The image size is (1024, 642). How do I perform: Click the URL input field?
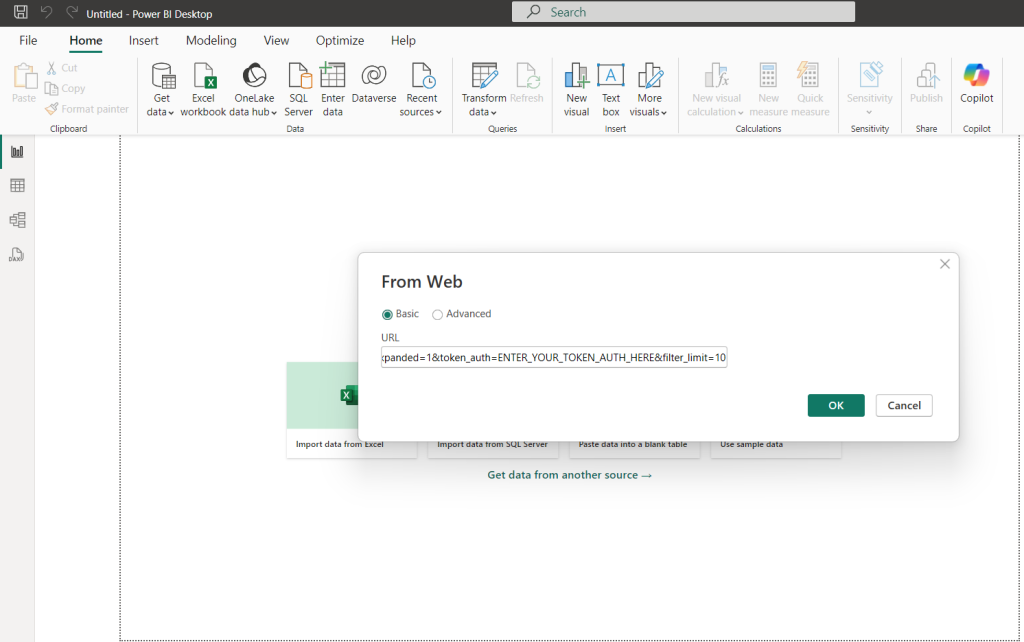(553, 357)
